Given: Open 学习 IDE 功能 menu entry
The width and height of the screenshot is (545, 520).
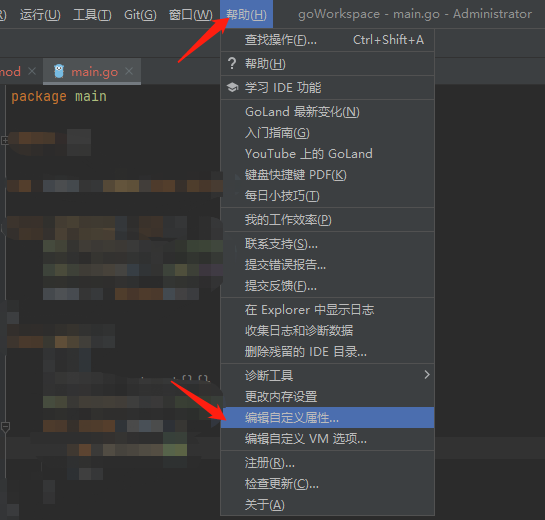Looking at the screenshot, I should (x=327, y=88).
